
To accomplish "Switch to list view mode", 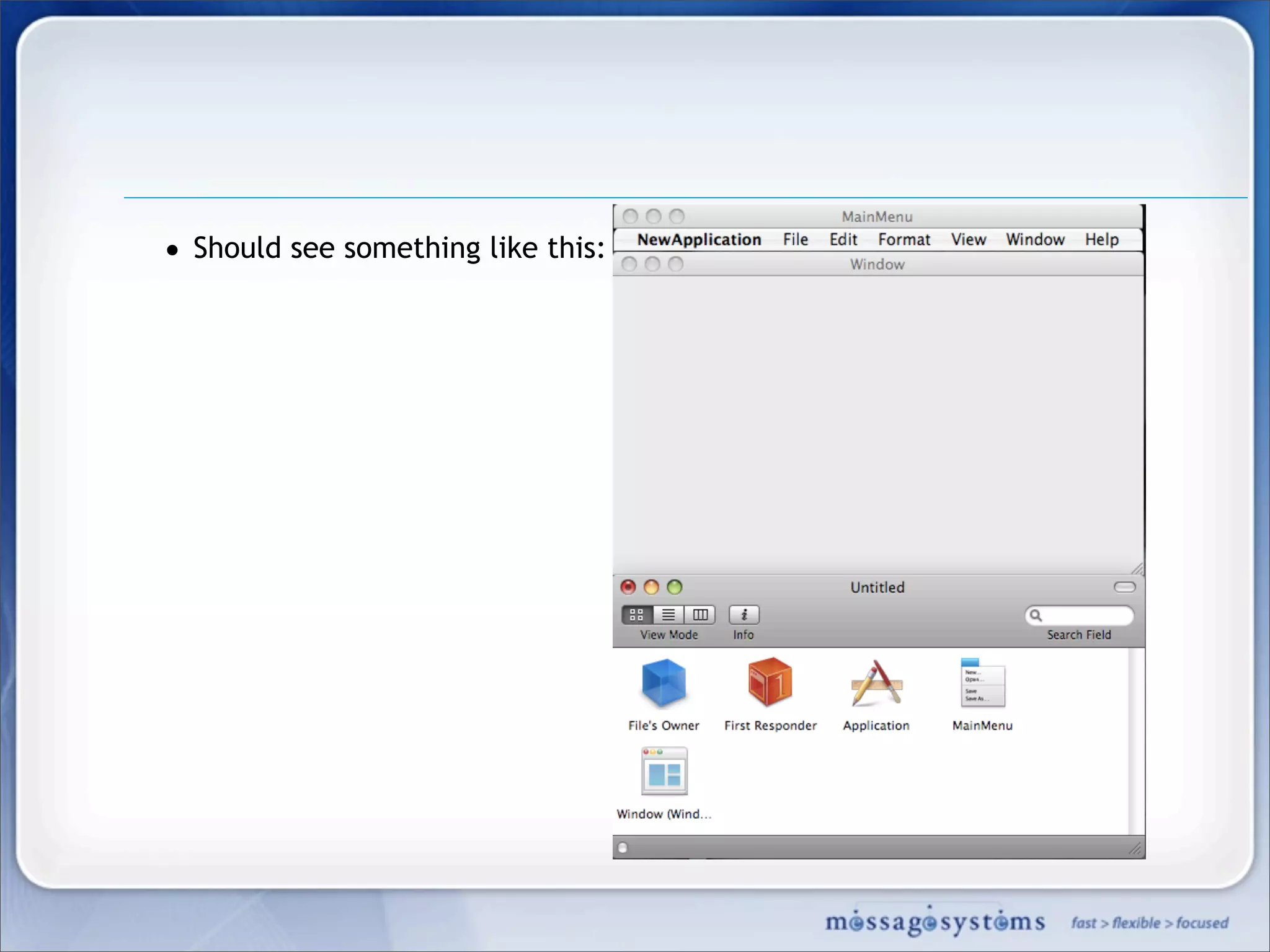I will pos(668,615).
